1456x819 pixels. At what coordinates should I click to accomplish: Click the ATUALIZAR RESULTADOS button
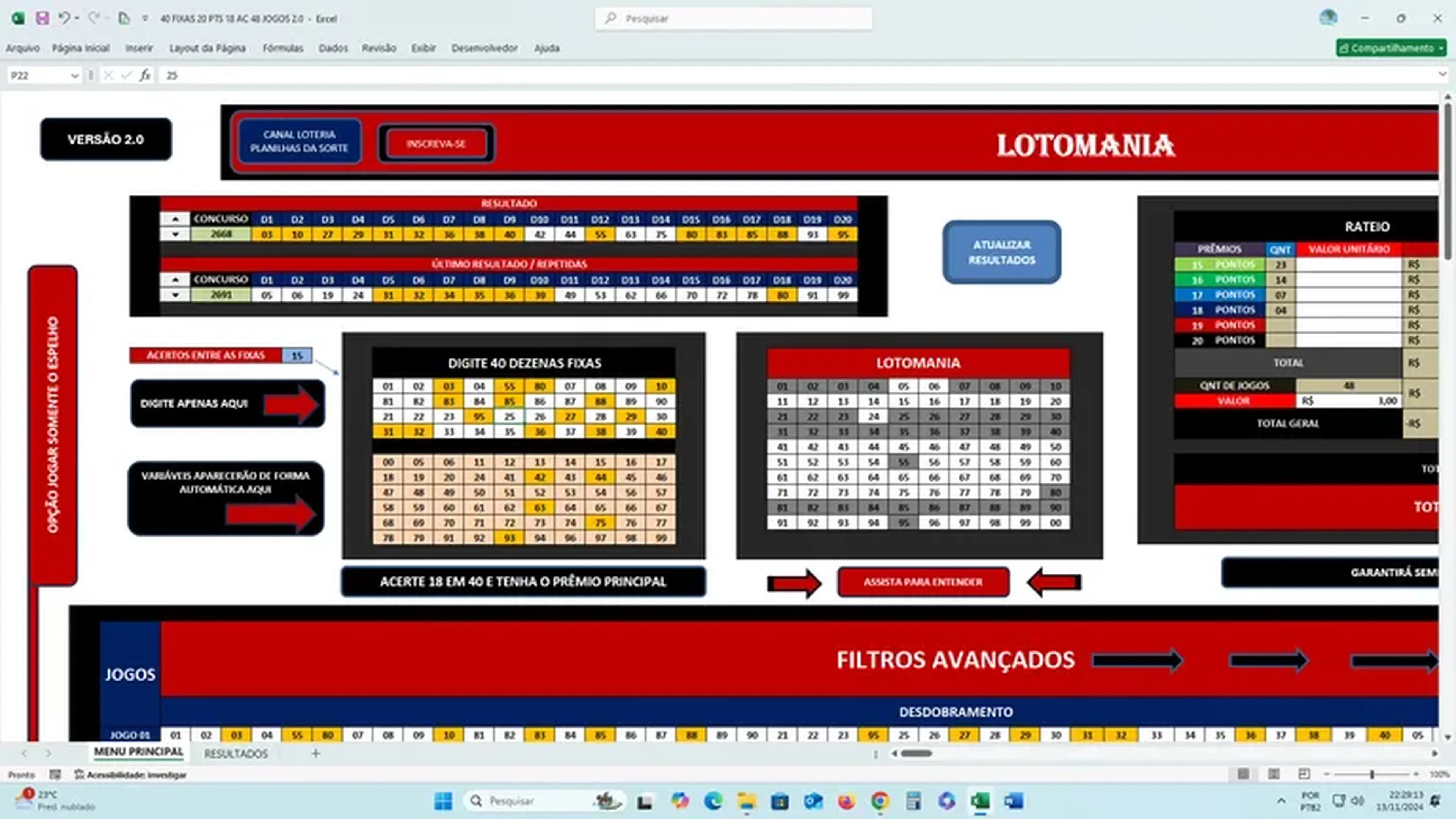[1001, 252]
